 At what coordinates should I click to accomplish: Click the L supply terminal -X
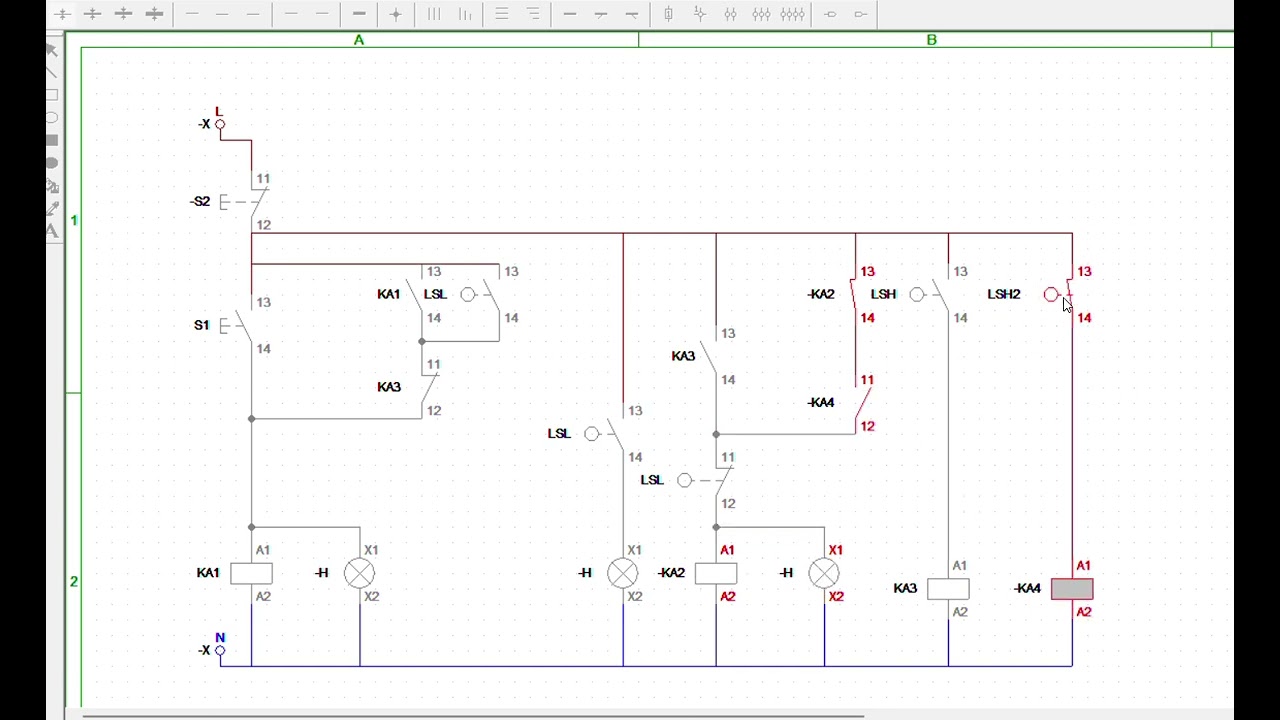[220, 124]
